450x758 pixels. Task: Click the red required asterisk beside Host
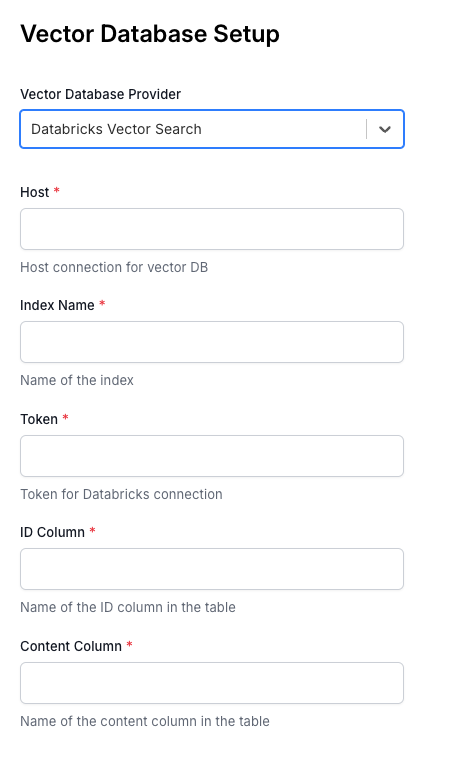point(57,190)
